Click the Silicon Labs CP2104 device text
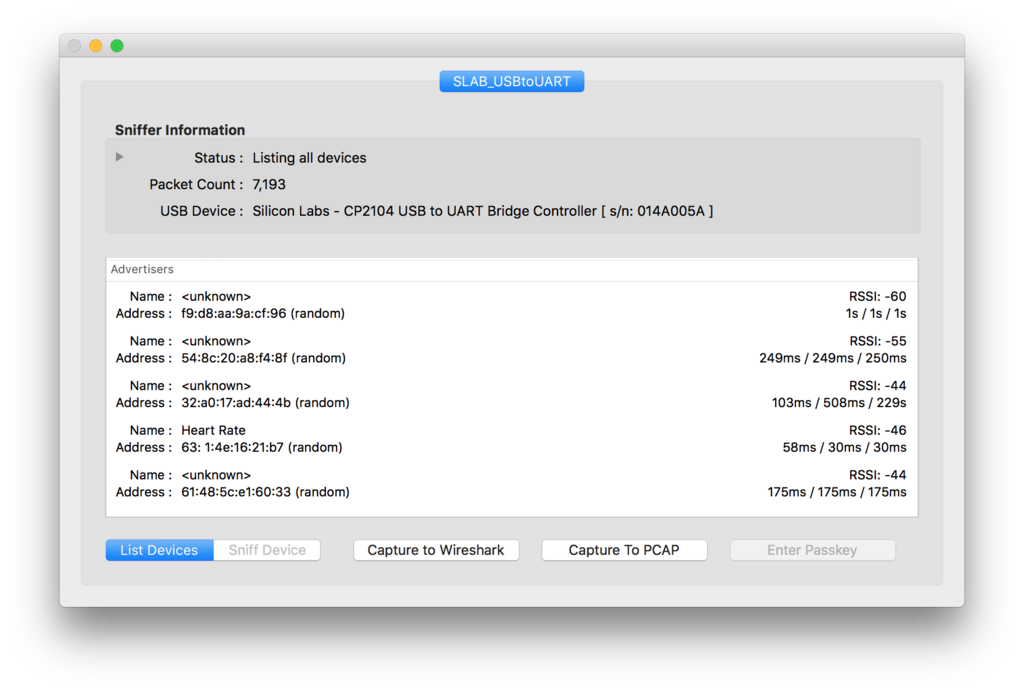Screen dimensions: 1024x692 (483, 211)
